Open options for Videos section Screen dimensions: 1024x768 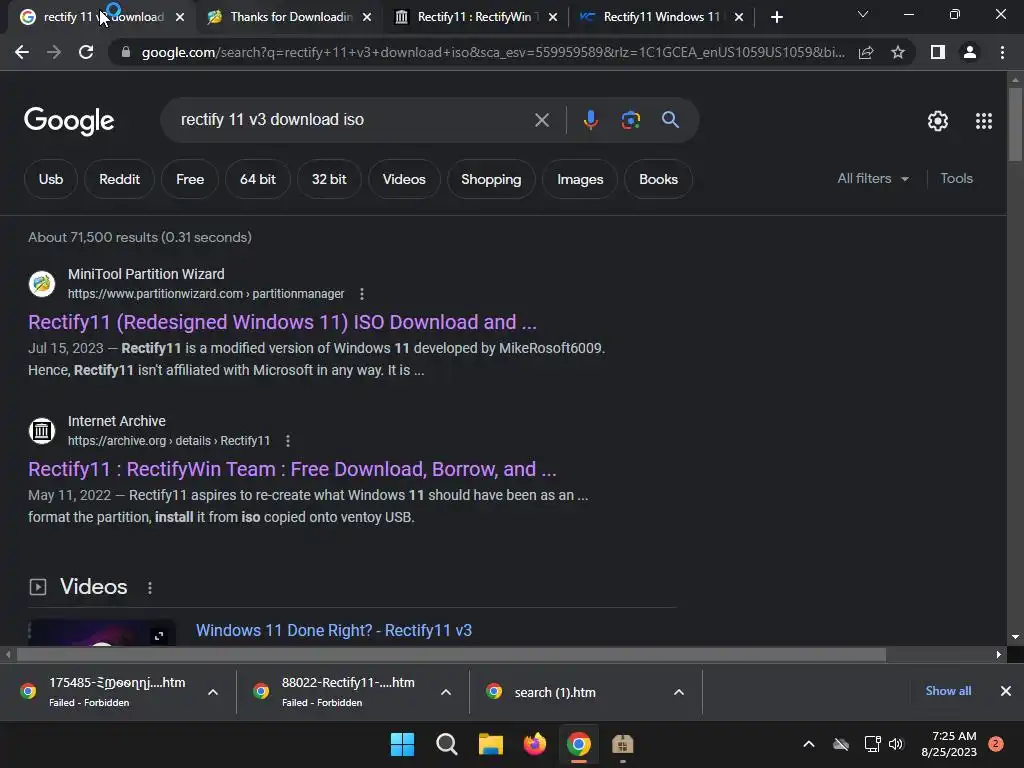tap(150, 588)
